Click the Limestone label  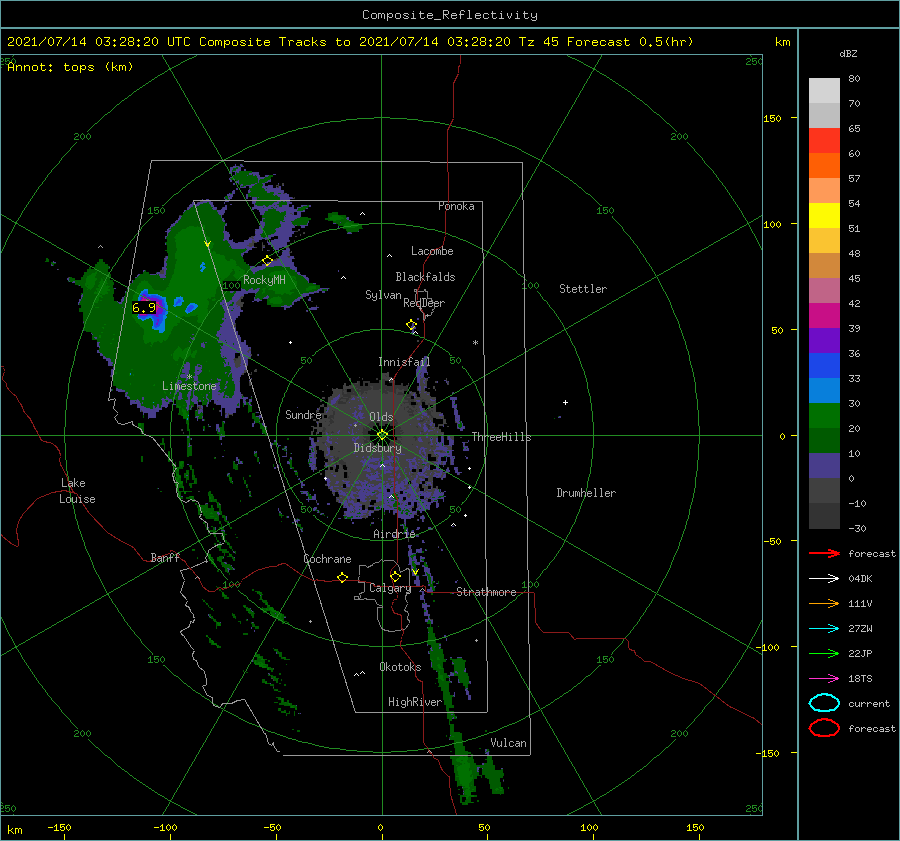189,386
